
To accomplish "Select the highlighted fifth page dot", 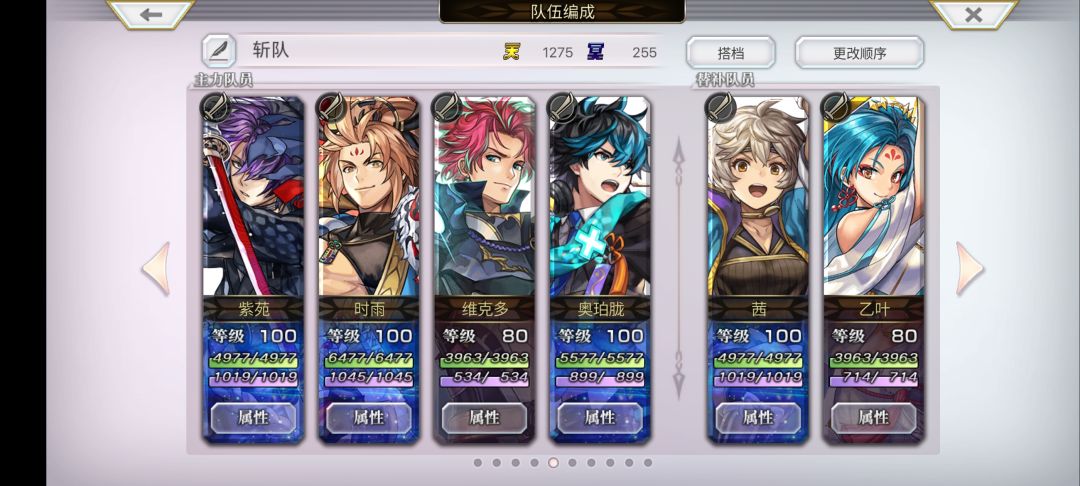I will [553, 463].
